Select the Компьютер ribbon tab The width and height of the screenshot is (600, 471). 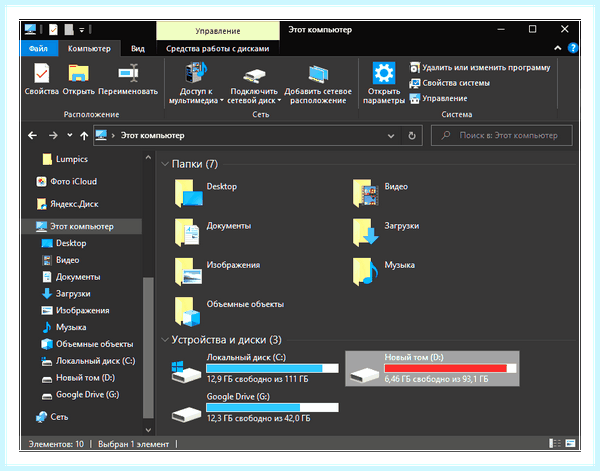(x=89, y=49)
